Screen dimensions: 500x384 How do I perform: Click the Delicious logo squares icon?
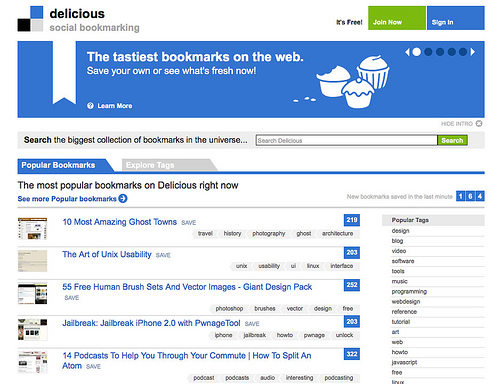coord(30,19)
